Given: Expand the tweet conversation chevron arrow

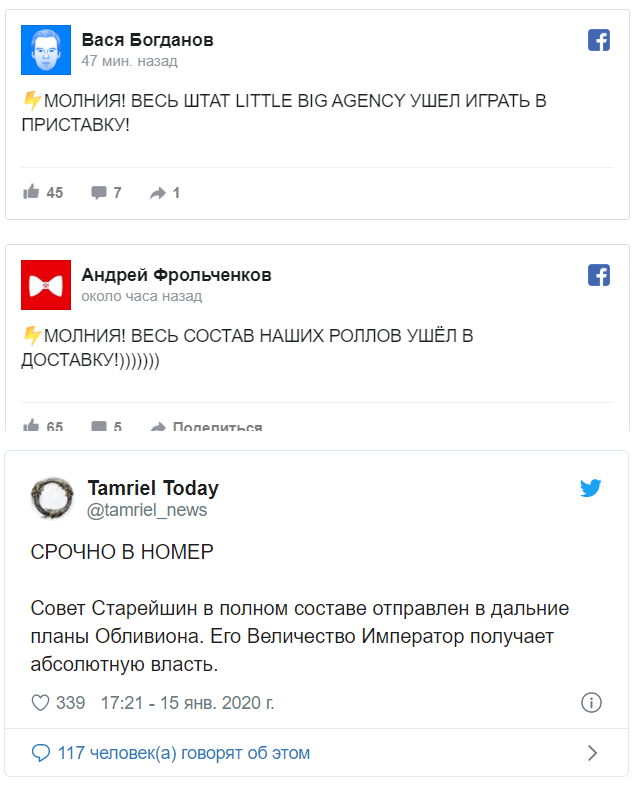Looking at the screenshot, I should click(x=592, y=753).
